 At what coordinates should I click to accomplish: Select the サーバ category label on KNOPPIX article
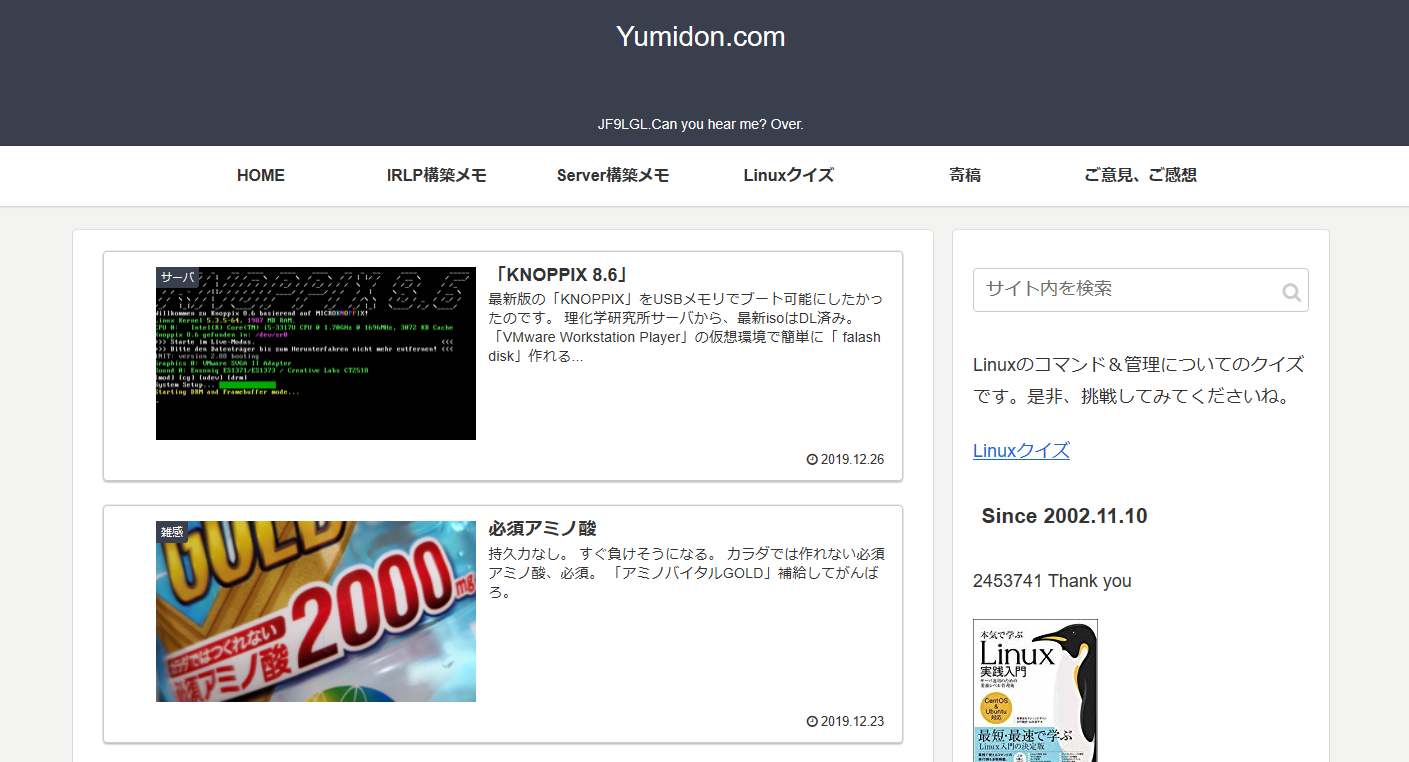point(176,276)
